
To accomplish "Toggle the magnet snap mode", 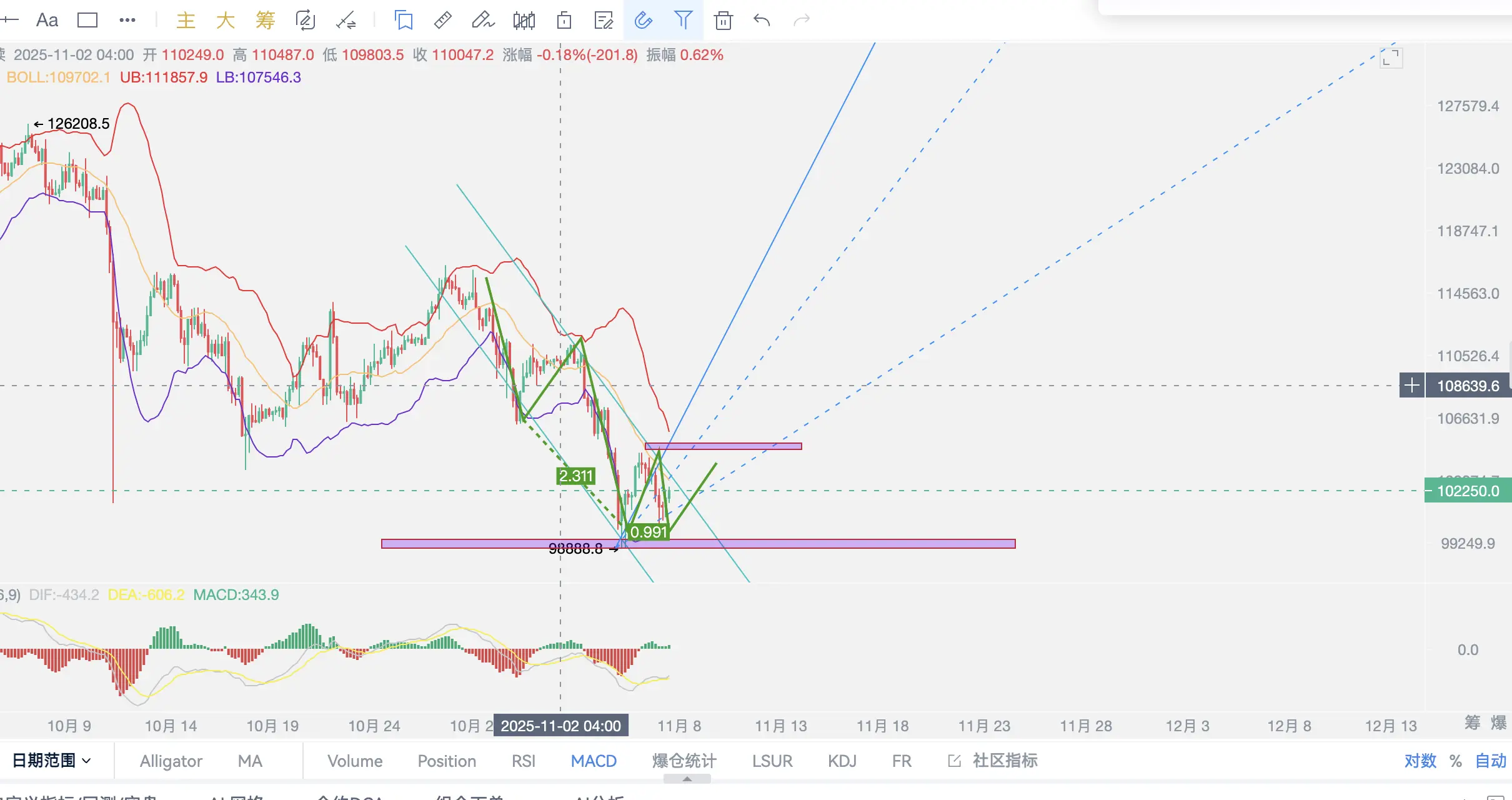I will pyautogui.click(x=643, y=21).
